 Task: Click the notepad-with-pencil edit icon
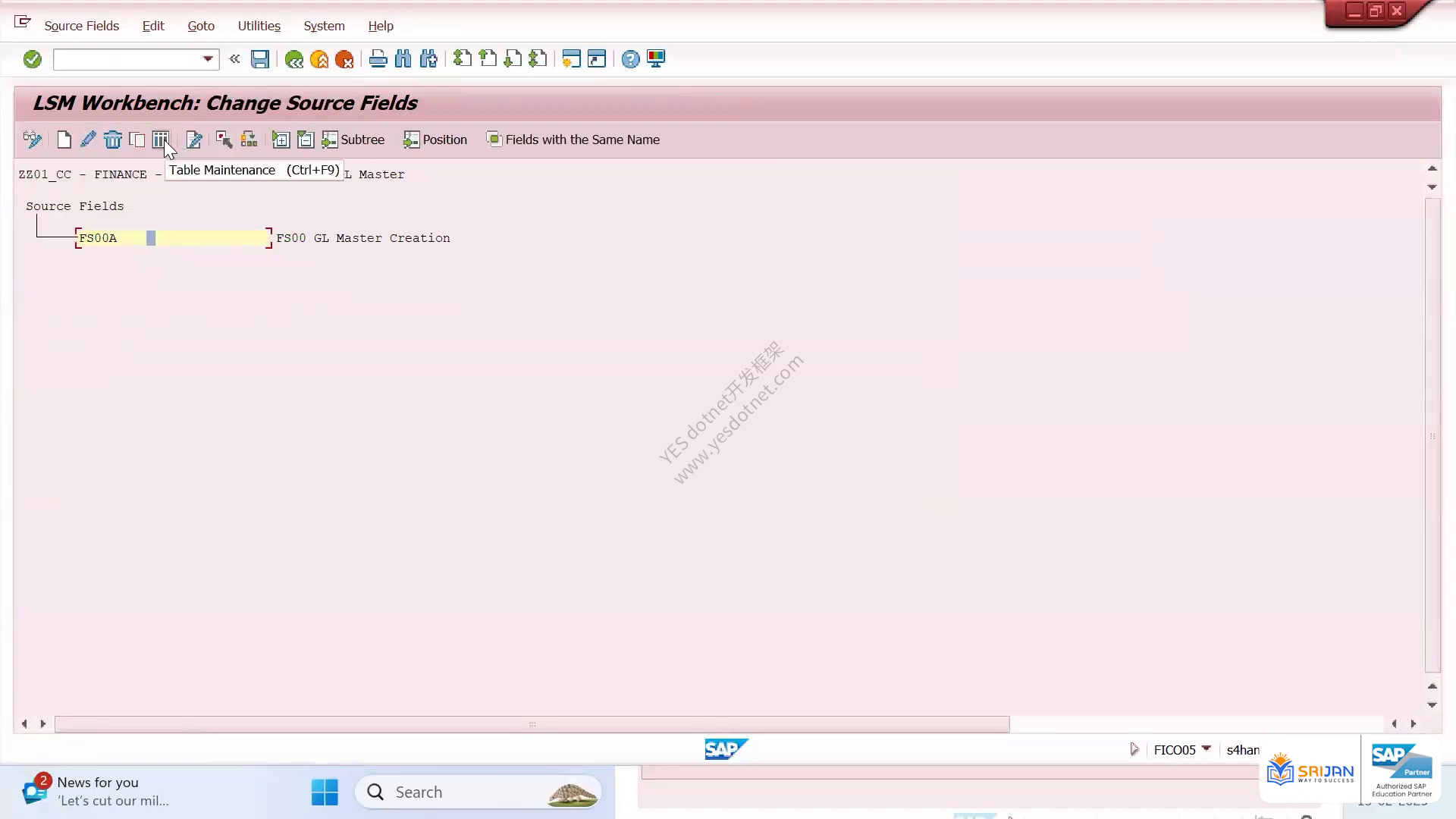(x=194, y=140)
